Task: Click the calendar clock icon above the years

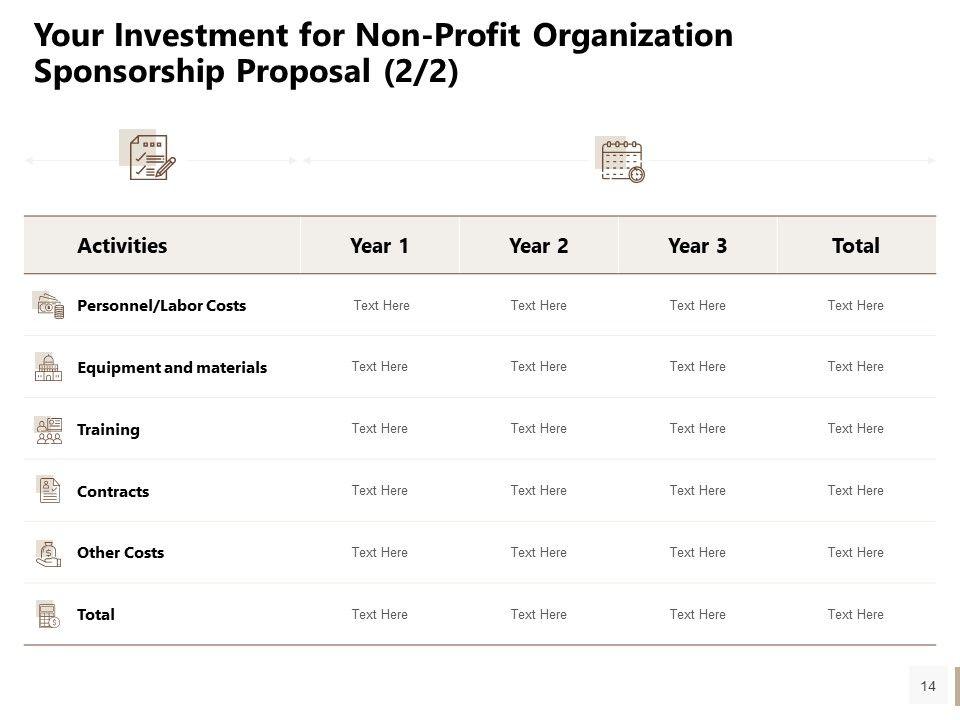Action: click(x=620, y=160)
